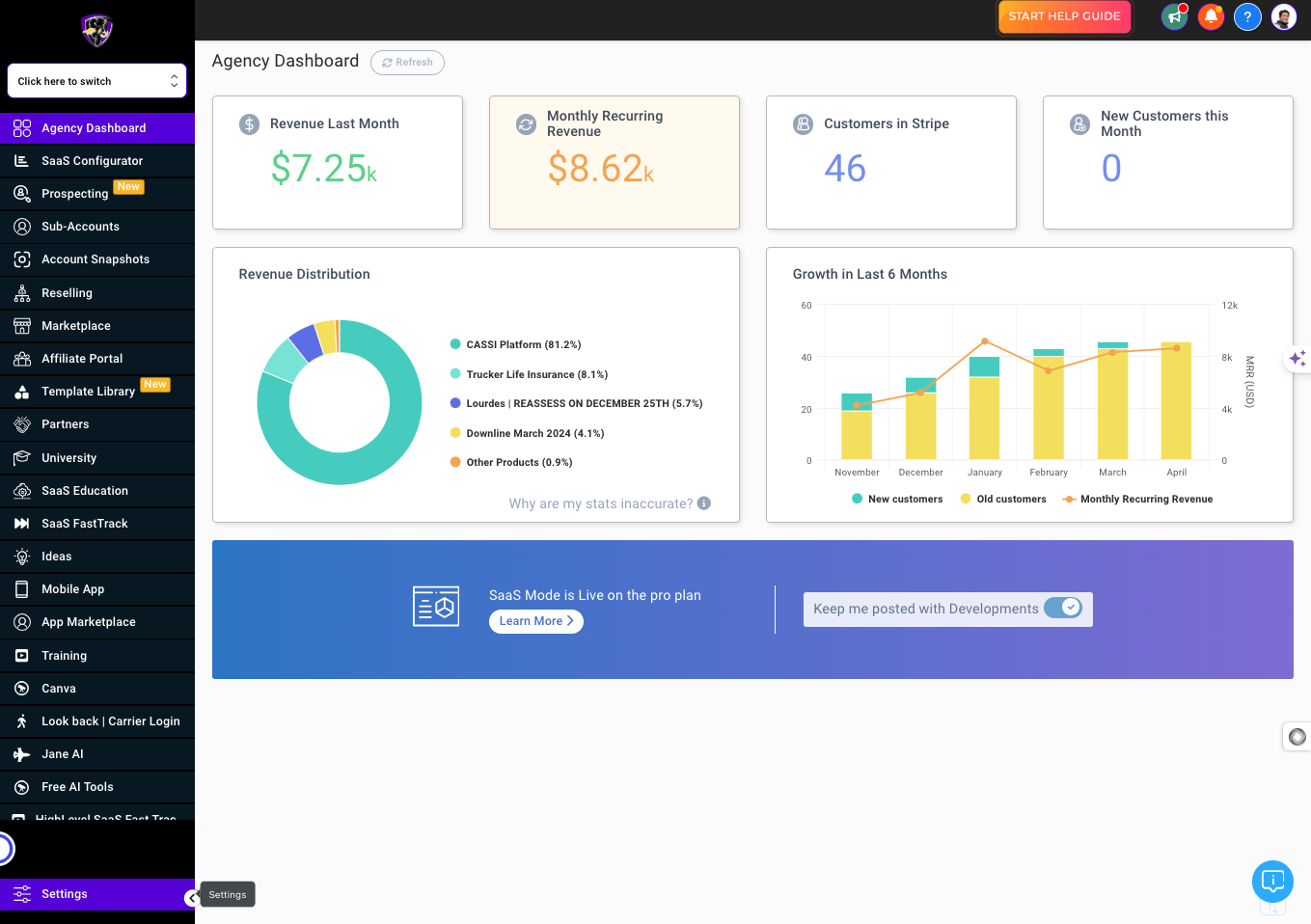Open Why are my stats inaccurate link
This screenshot has height=924, width=1311.
tap(601, 503)
